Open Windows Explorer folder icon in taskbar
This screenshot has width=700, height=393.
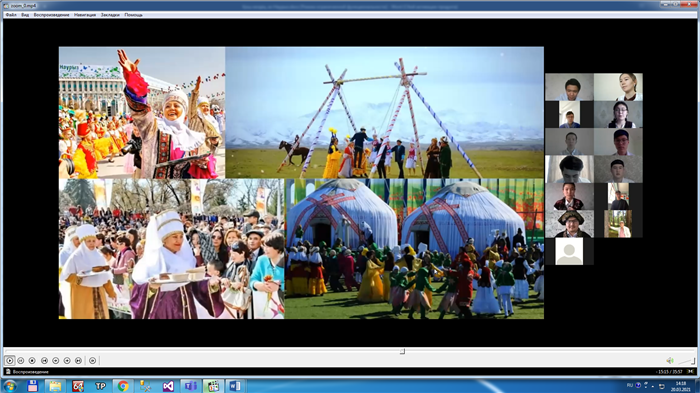click(x=55, y=386)
